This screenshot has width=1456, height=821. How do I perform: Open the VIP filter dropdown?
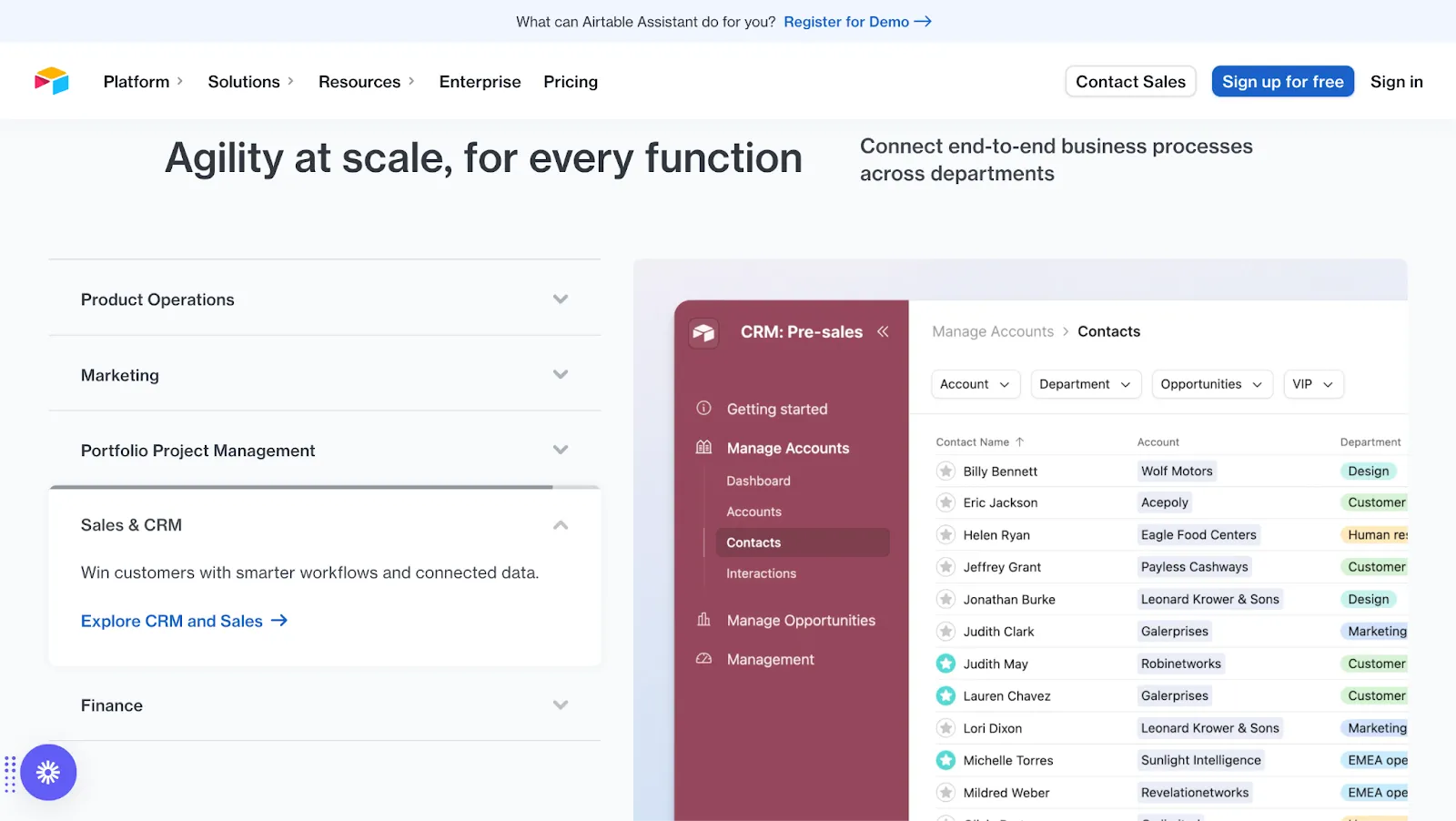point(1313,384)
